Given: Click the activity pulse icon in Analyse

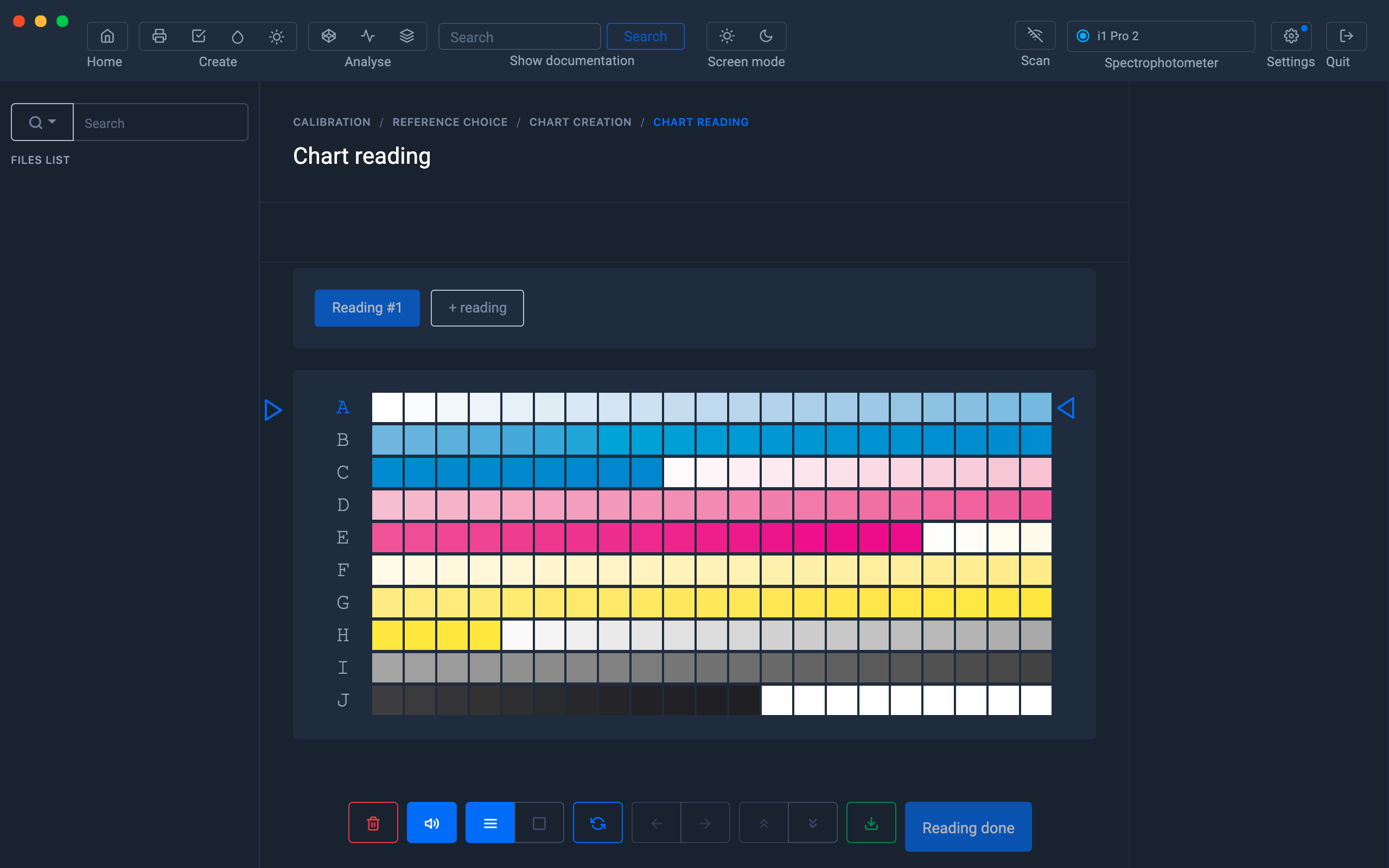Looking at the screenshot, I should coord(368,36).
